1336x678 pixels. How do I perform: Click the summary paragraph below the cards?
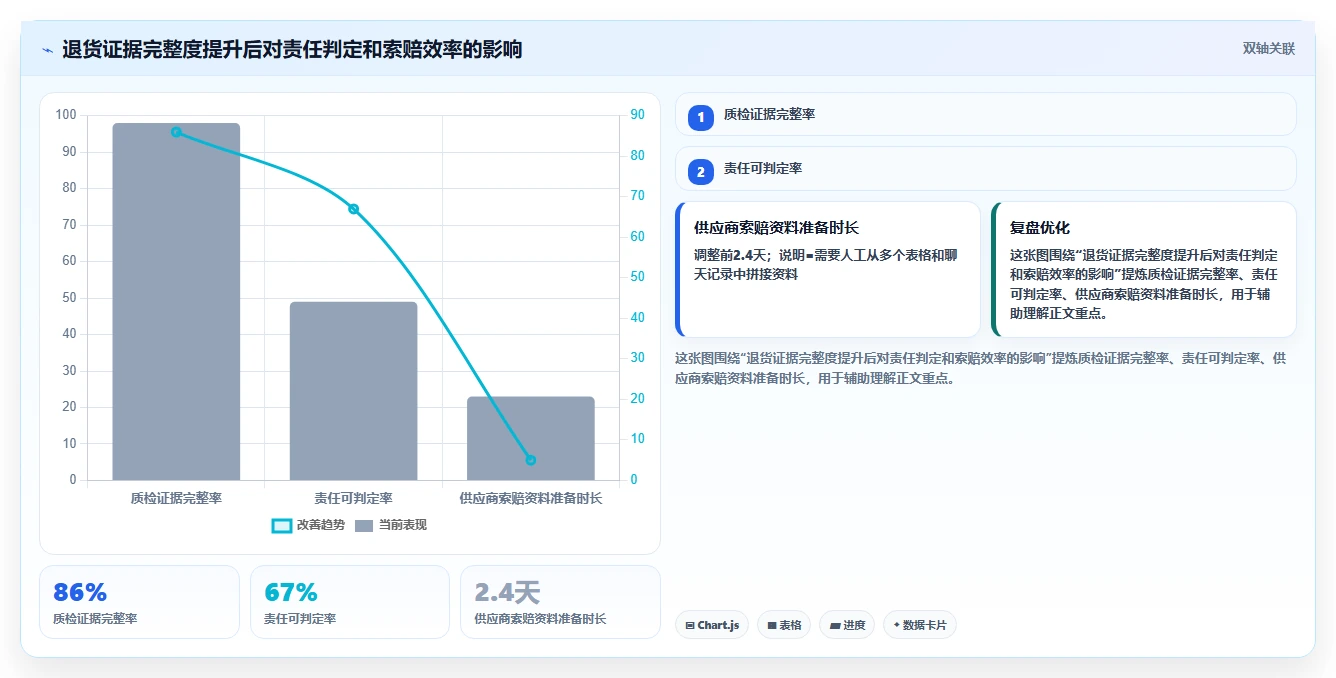pyautogui.click(x=980, y=368)
